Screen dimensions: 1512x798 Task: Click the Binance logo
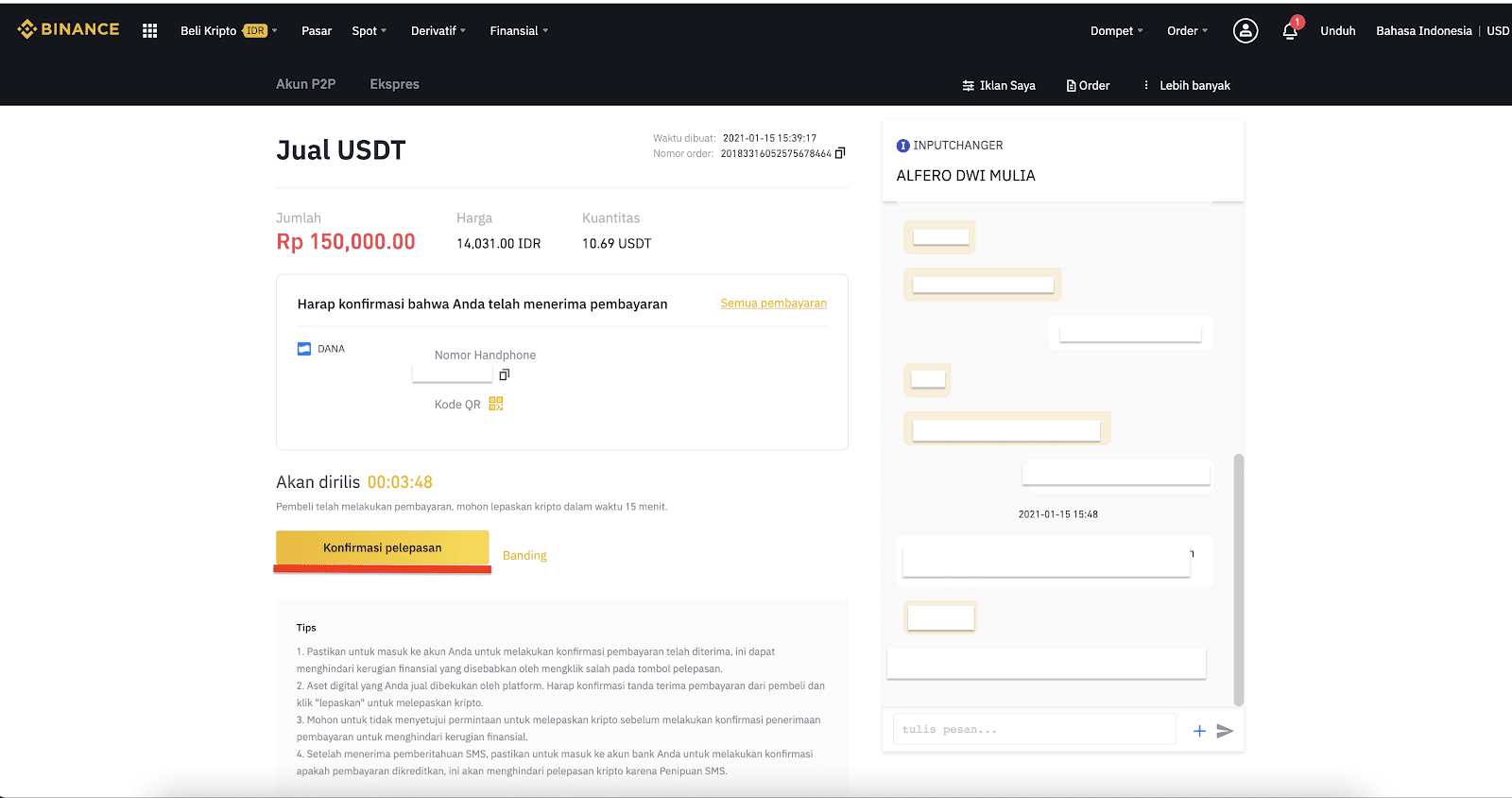[68, 29]
